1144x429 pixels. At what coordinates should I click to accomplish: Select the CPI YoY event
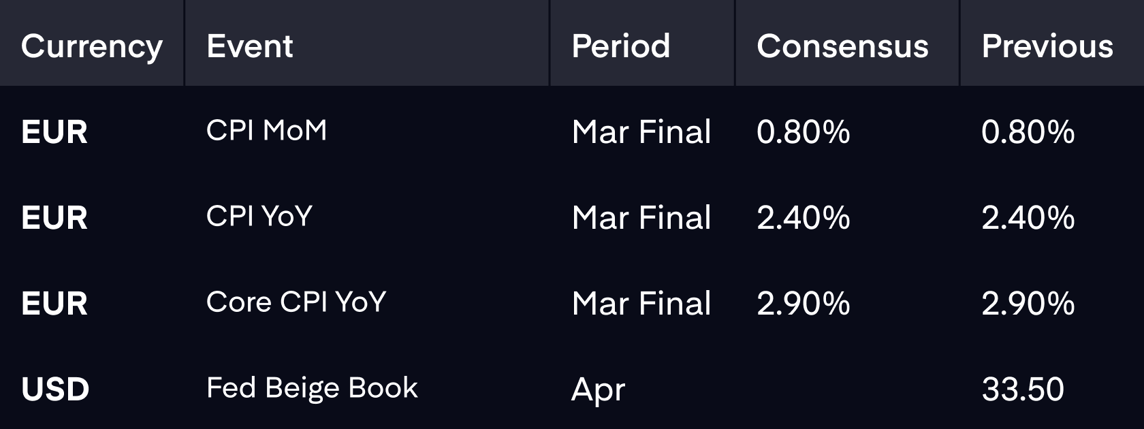coord(259,217)
